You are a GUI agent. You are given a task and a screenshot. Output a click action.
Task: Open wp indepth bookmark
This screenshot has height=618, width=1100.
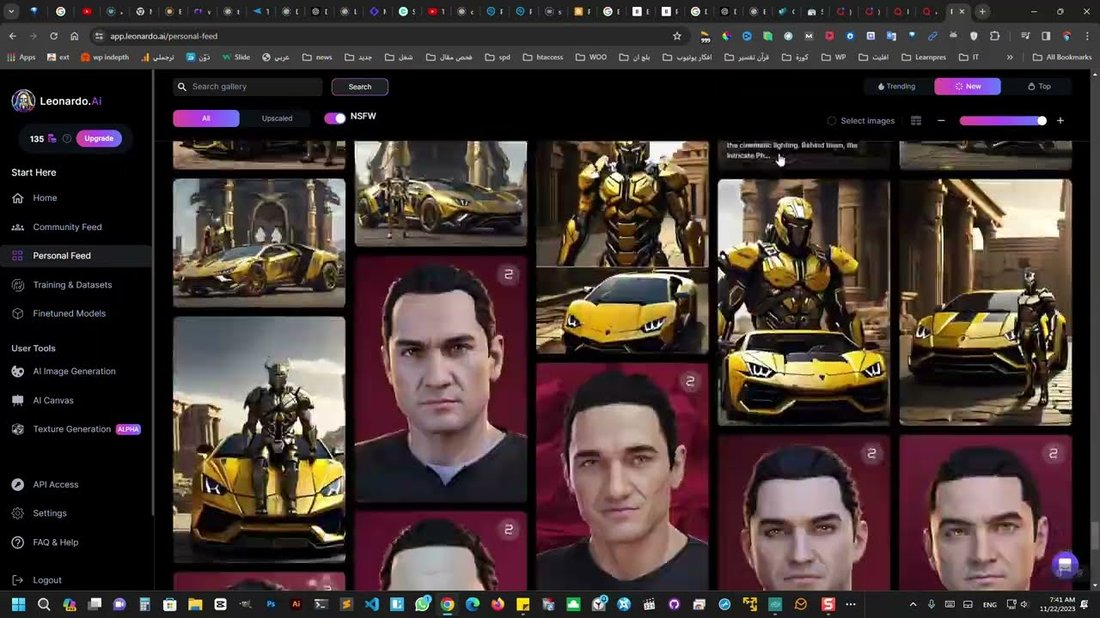pyautogui.click(x=105, y=57)
